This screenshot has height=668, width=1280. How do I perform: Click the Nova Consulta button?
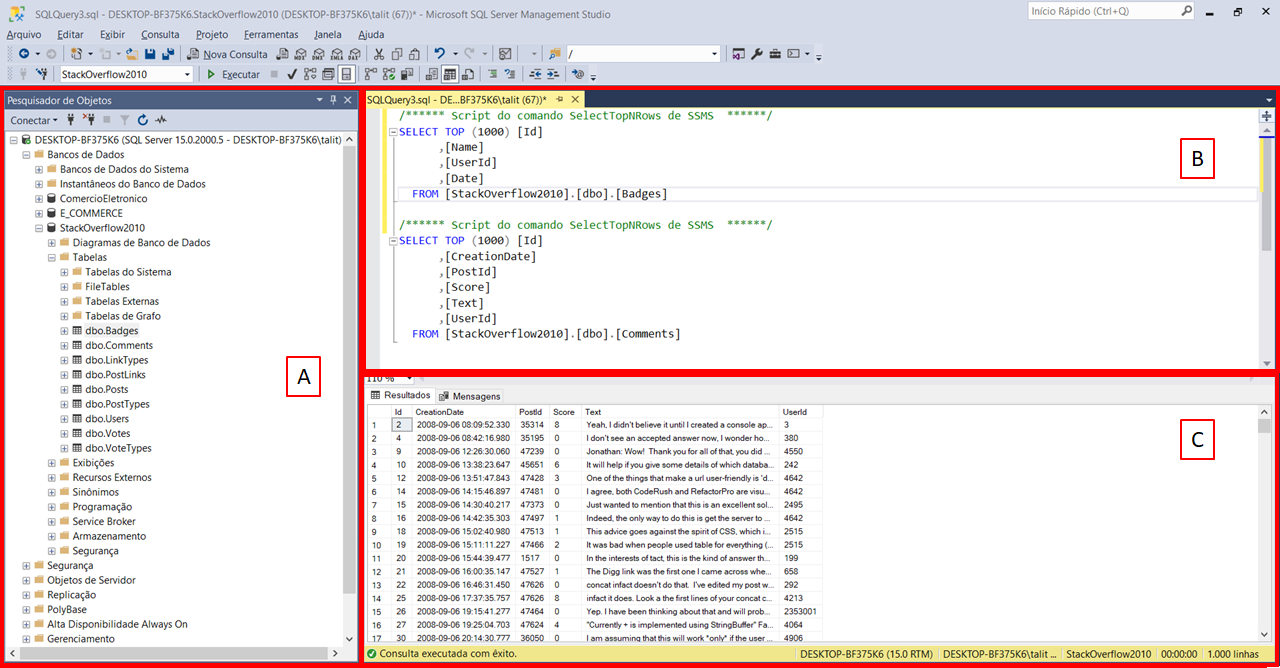226,54
